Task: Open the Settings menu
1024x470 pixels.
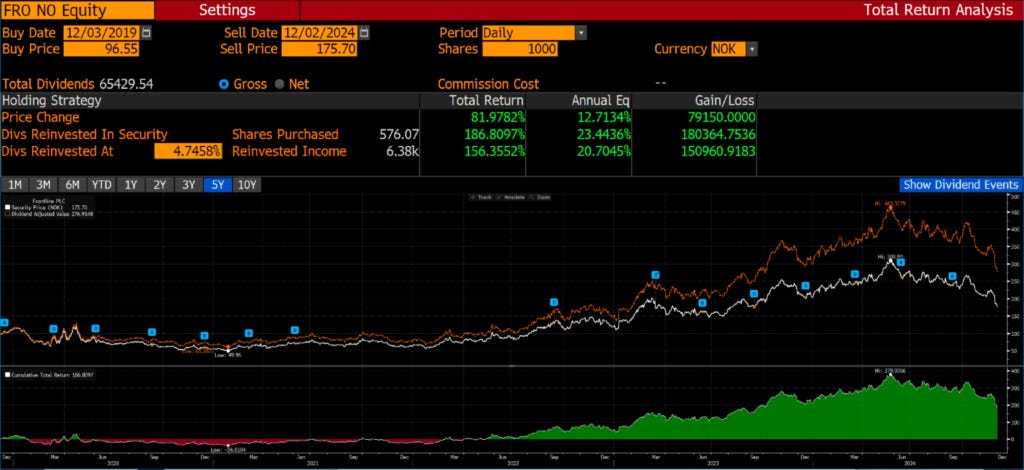Action: pos(227,10)
